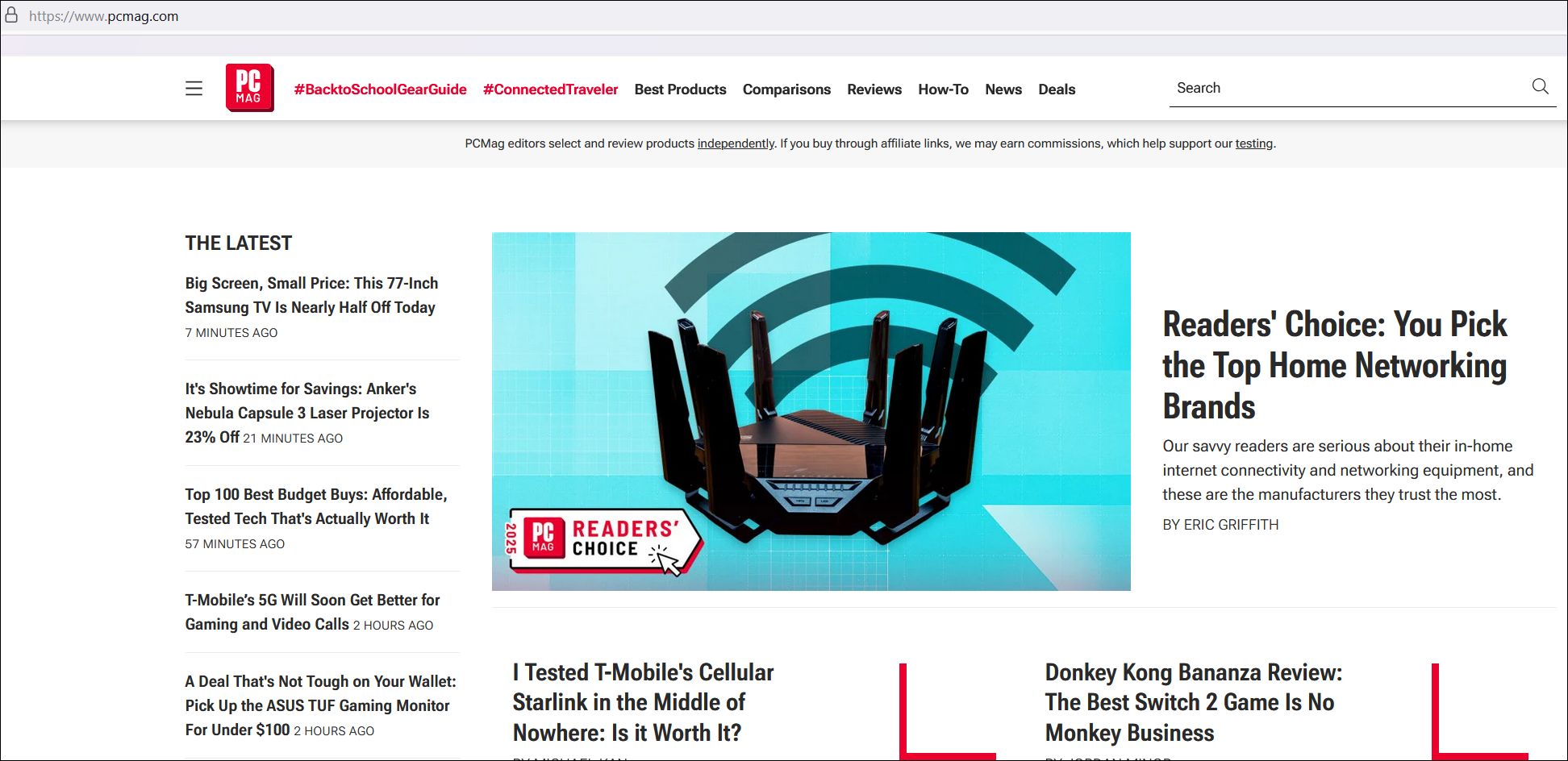Open the Reviews menu item

(874, 89)
